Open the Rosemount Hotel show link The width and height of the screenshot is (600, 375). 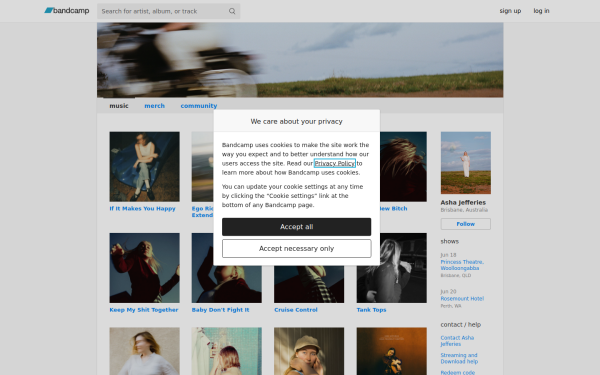coord(462,298)
